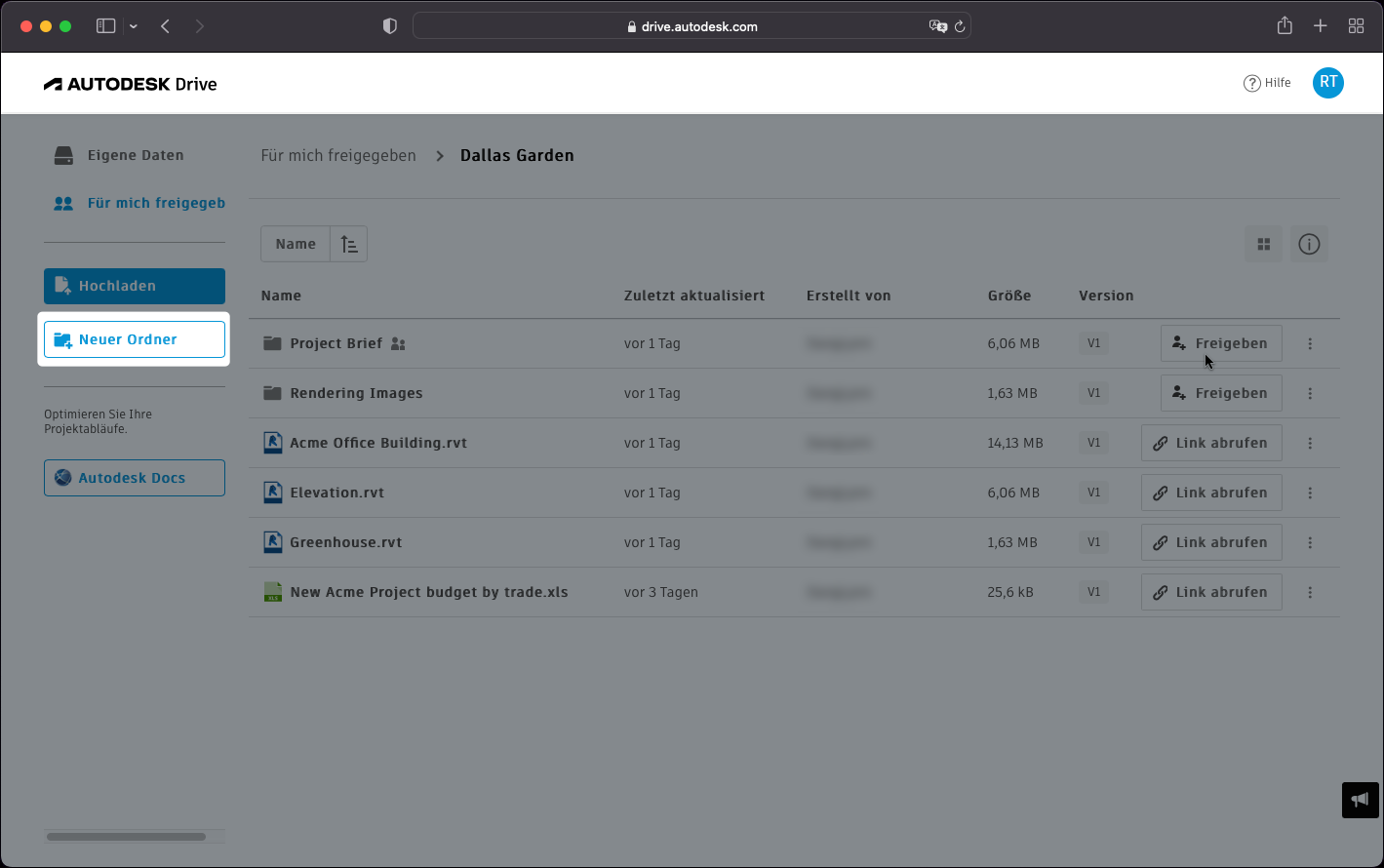Get link for the budget by trade.xls
This screenshot has width=1384, height=868.
(1211, 592)
